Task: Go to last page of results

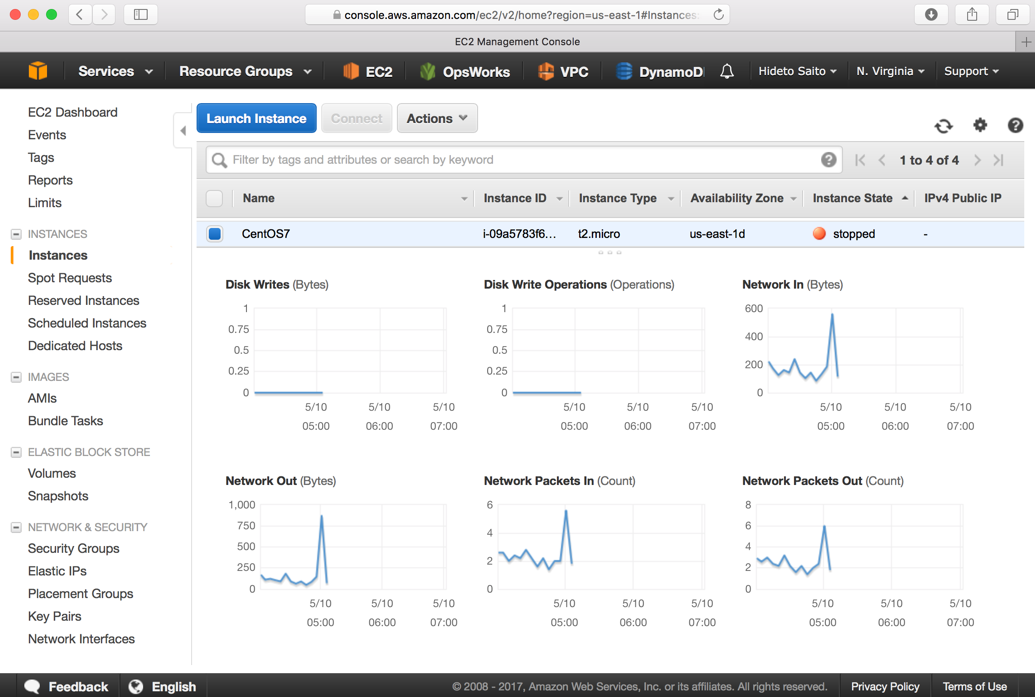Action: (x=999, y=160)
